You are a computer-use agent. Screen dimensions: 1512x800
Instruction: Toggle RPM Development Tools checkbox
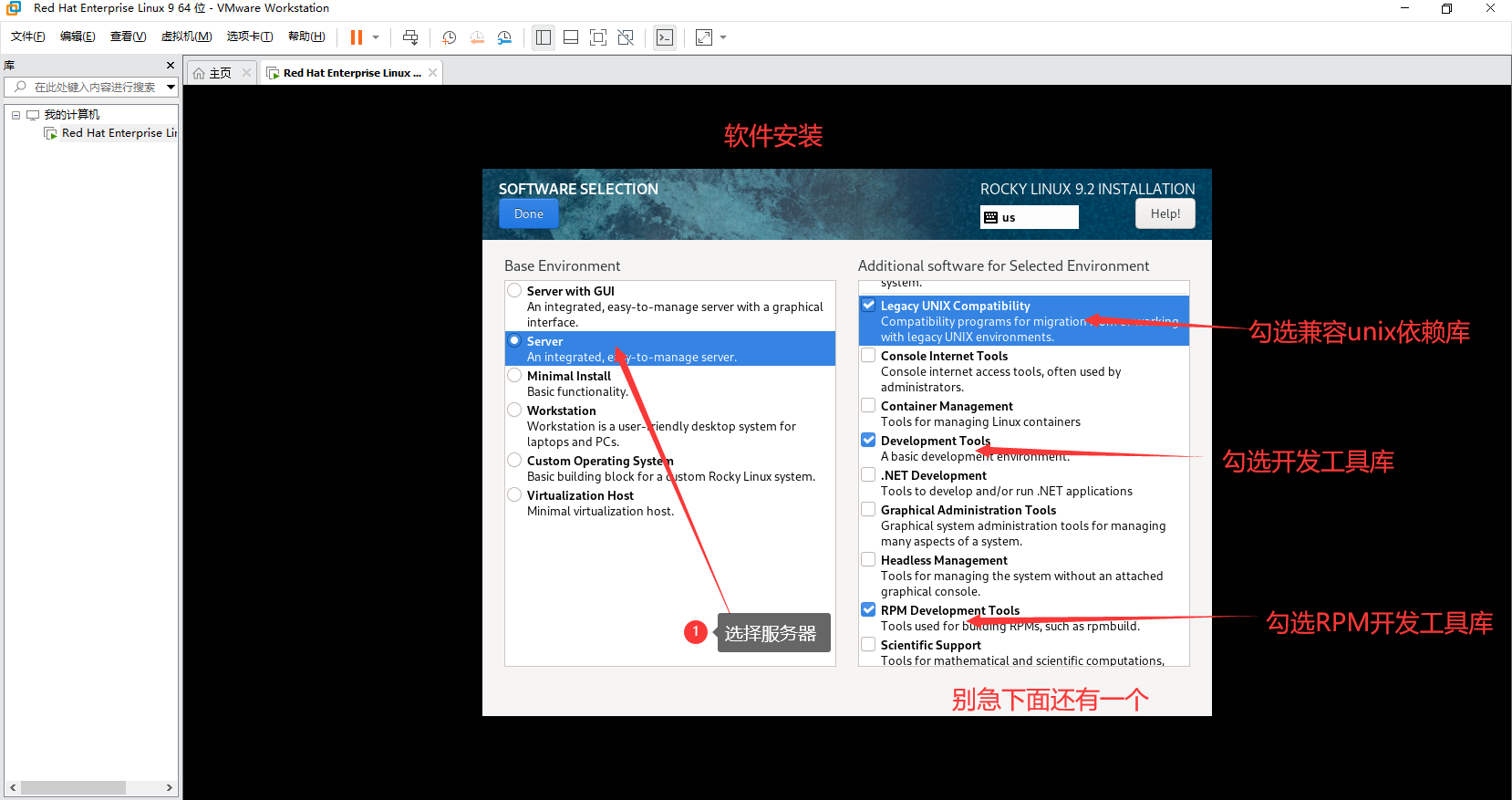click(869, 610)
